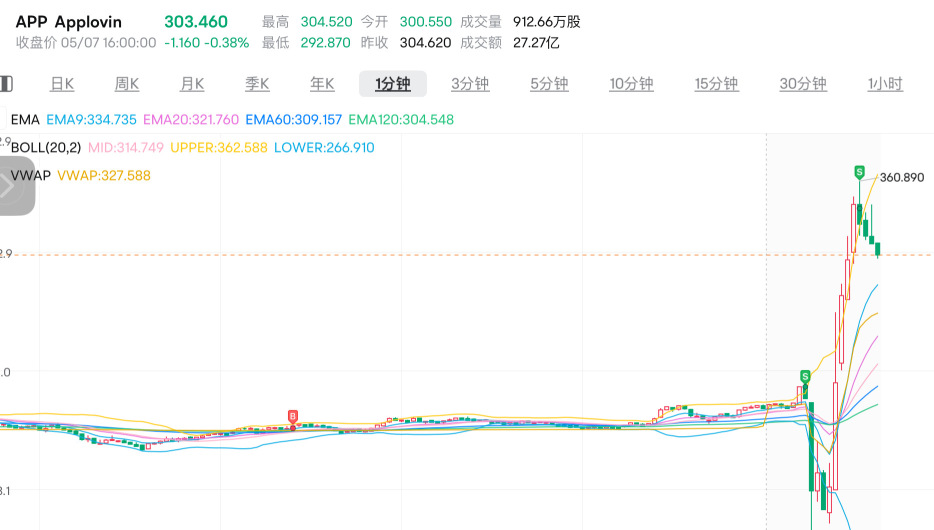Click the VWAP:327.588 value

[104, 176]
